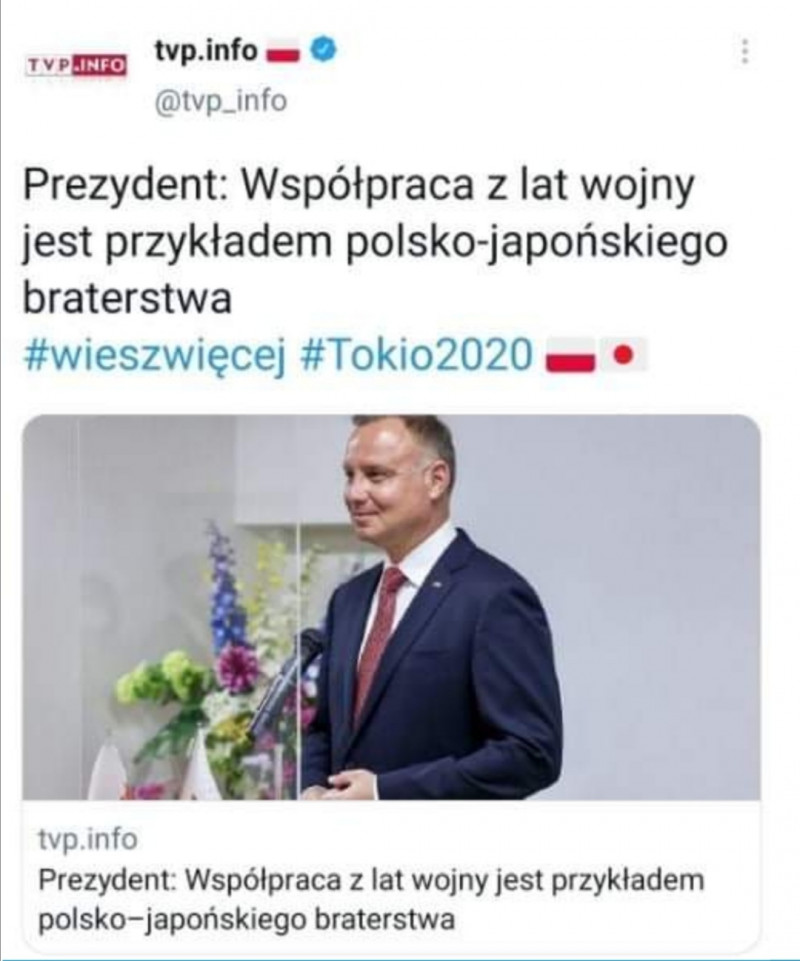Open the three-dot more options menu

745,51
